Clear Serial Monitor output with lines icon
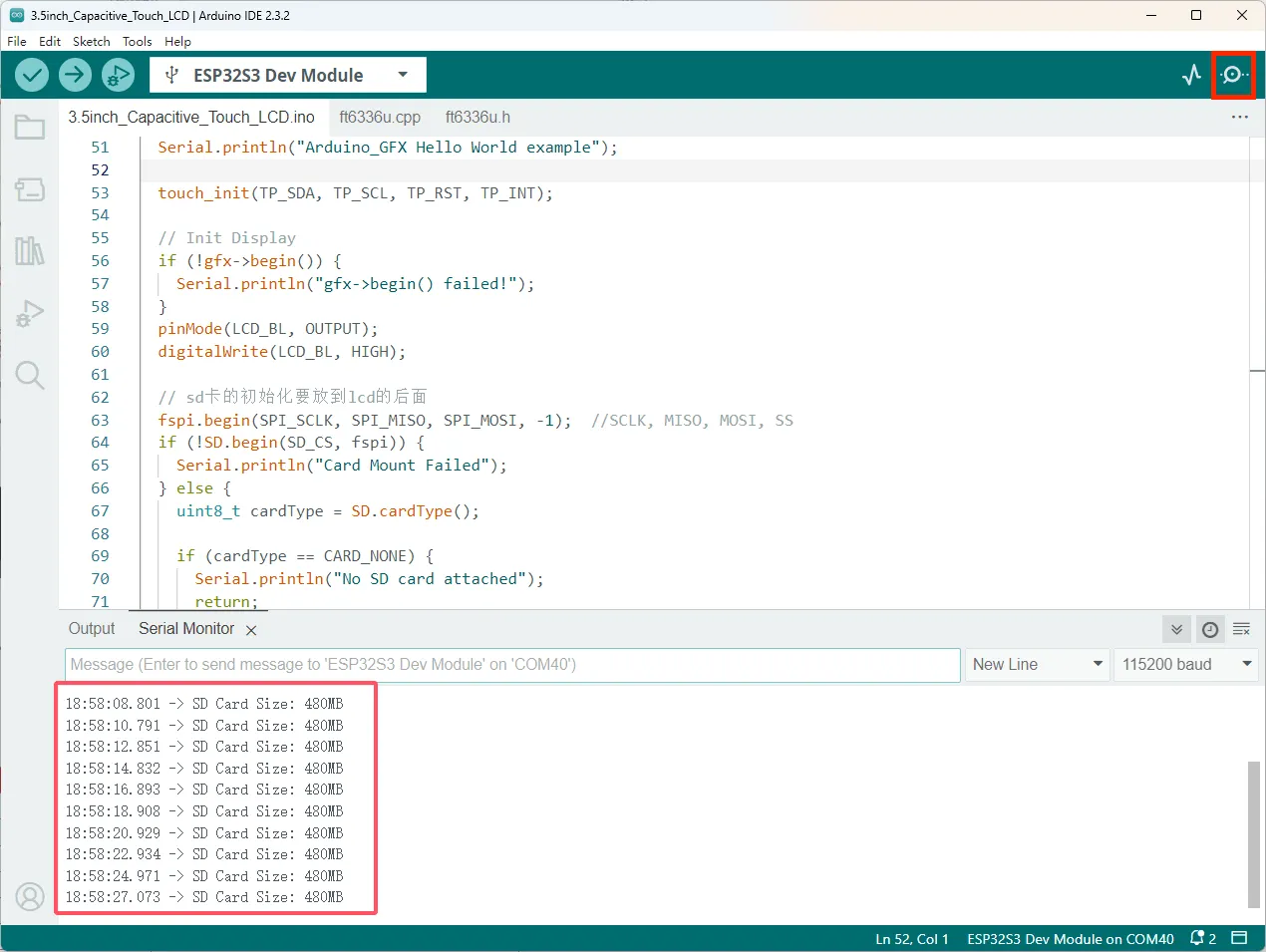The height and width of the screenshot is (952, 1266). (1241, 629)
